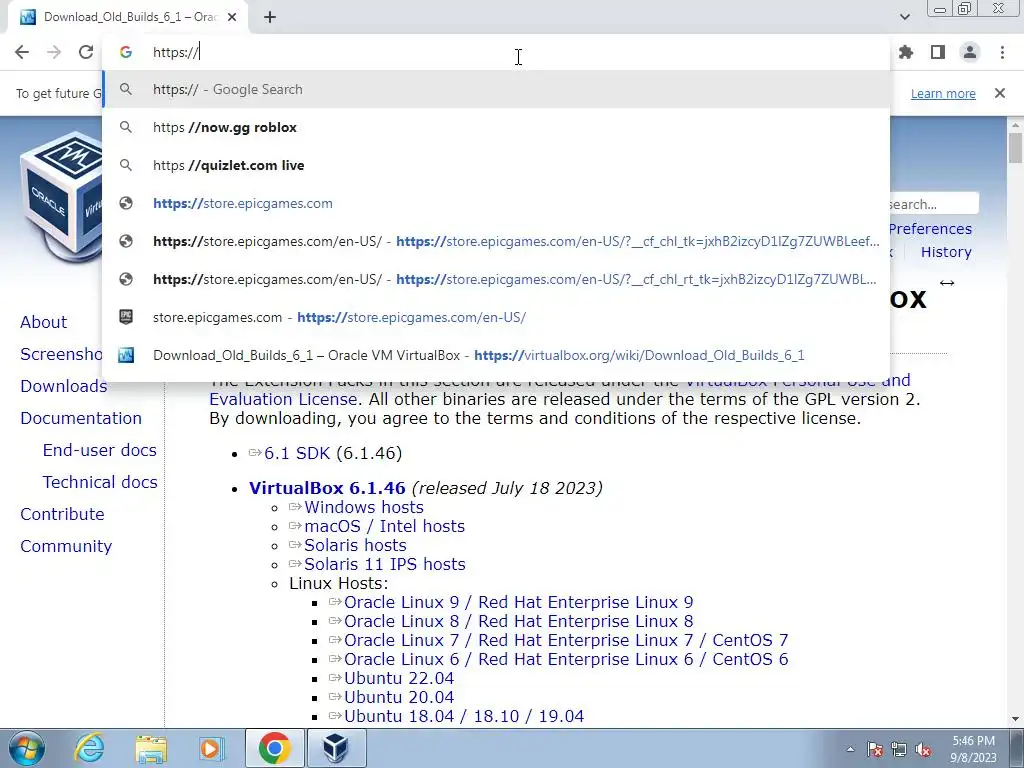
Task: Expand the tab search chevron
Action: pyautogui.click(x=904, y=17)
